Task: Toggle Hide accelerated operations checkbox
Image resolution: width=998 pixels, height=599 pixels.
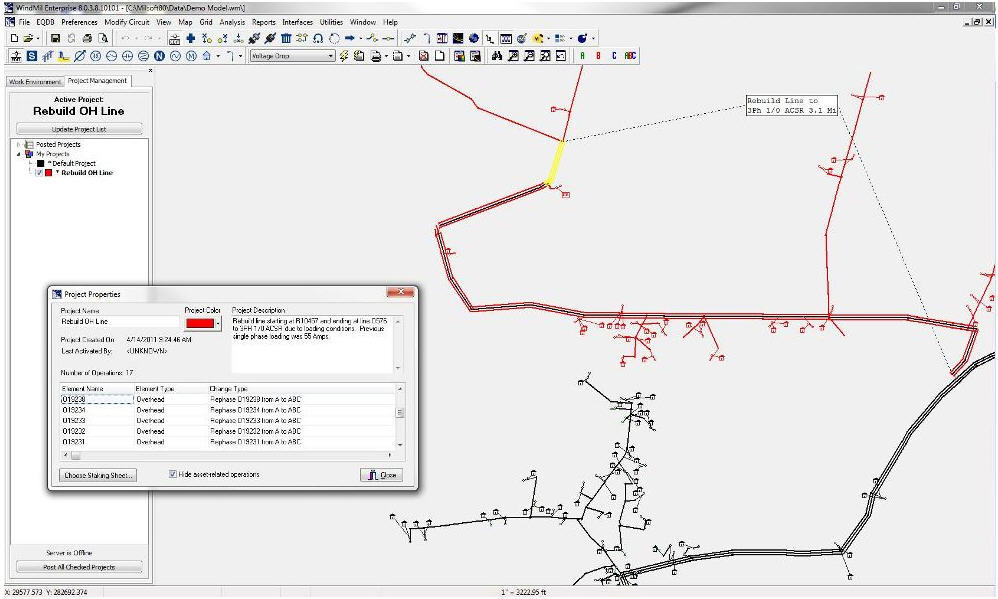Action: 172,474
